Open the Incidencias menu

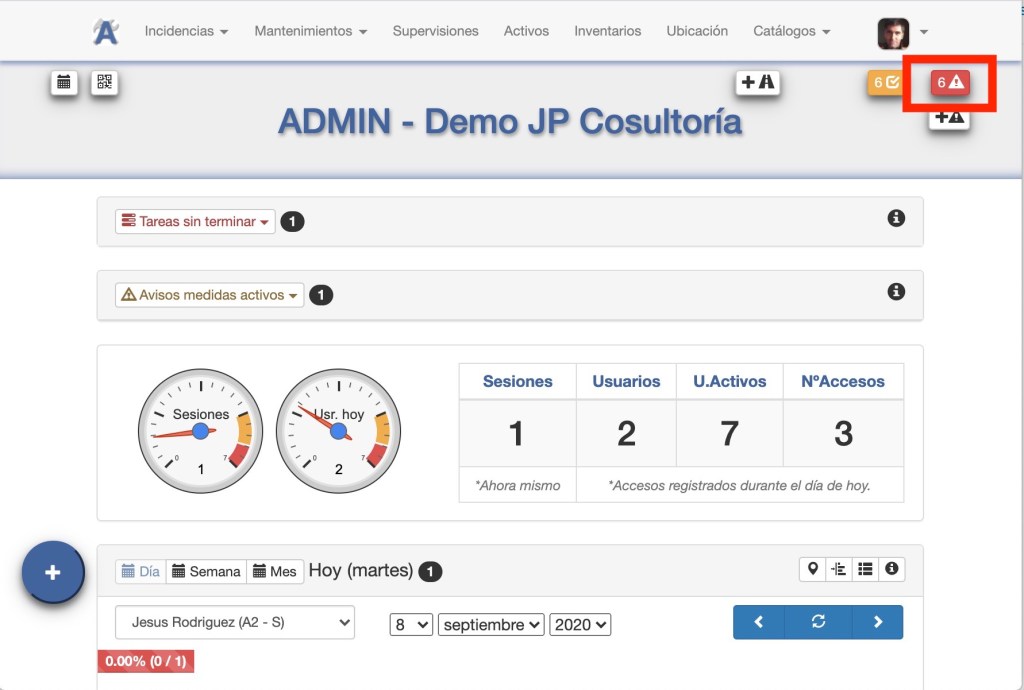186,31
